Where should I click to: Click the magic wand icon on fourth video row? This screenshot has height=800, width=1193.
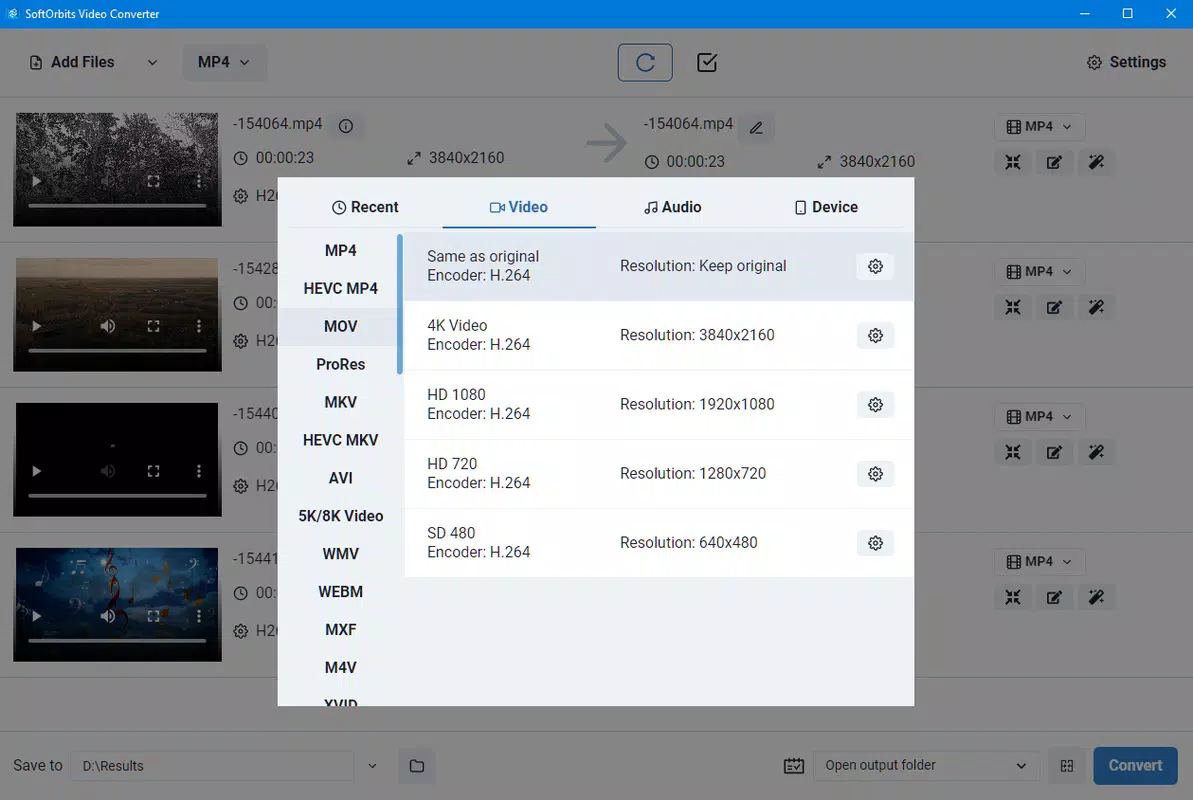pyautogui.click(x=1096, y=598)
